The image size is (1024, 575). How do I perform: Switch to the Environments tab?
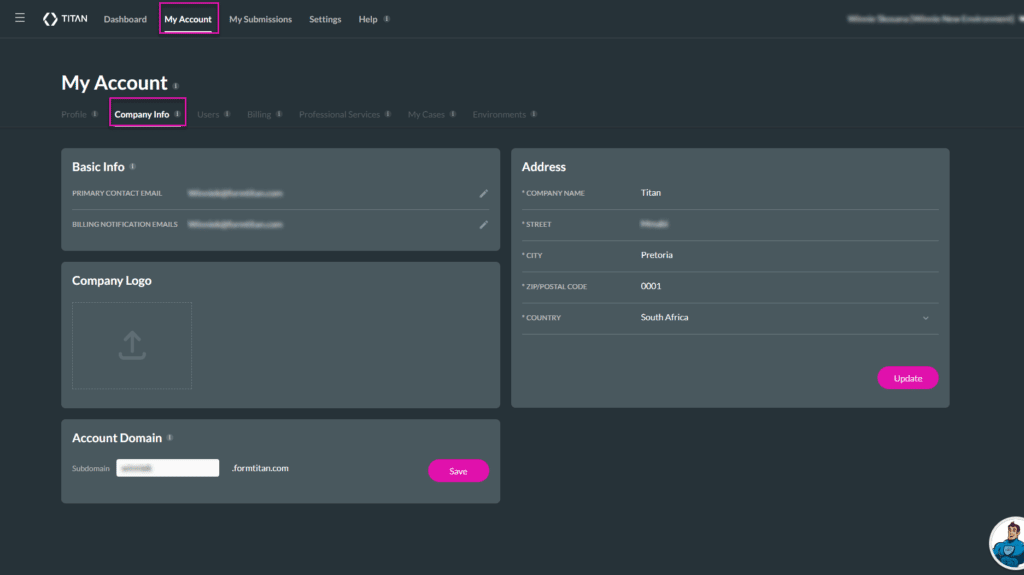coord(499,114)
